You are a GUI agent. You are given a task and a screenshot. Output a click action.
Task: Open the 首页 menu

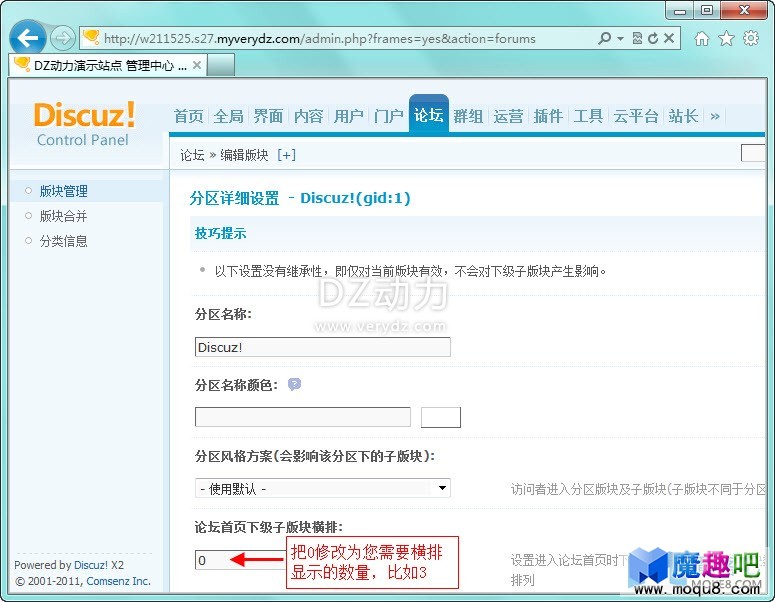[x=188, y=116]
